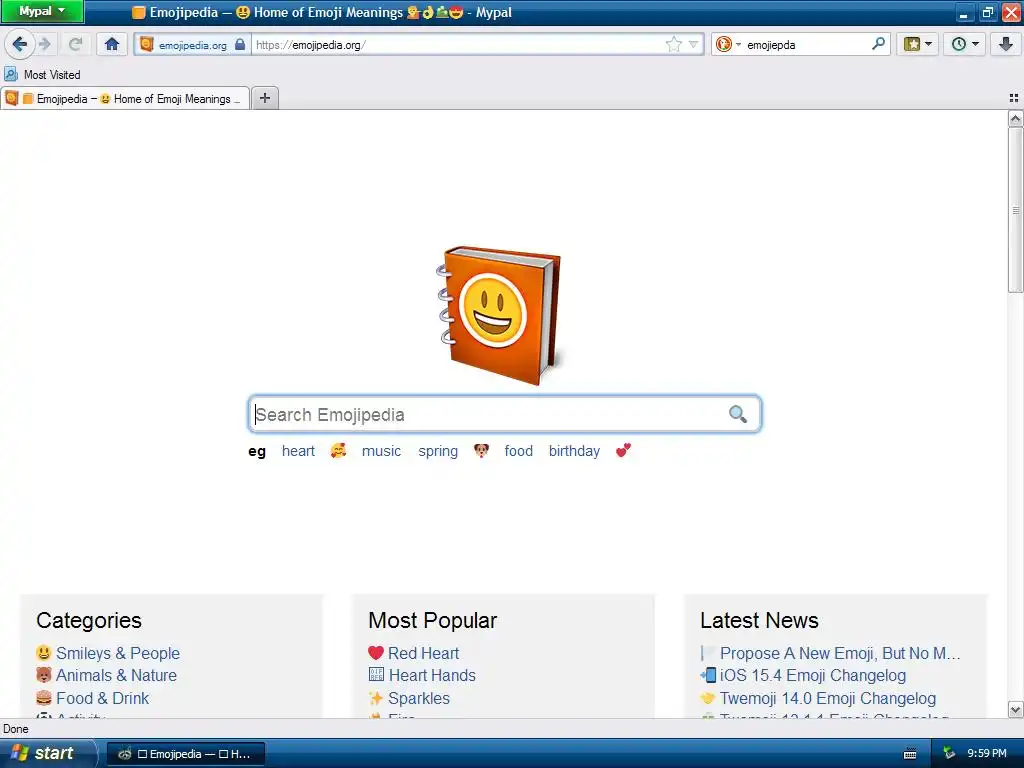Open the Food & Drink category
This screenshot has height=768, width=1024.
103,698
